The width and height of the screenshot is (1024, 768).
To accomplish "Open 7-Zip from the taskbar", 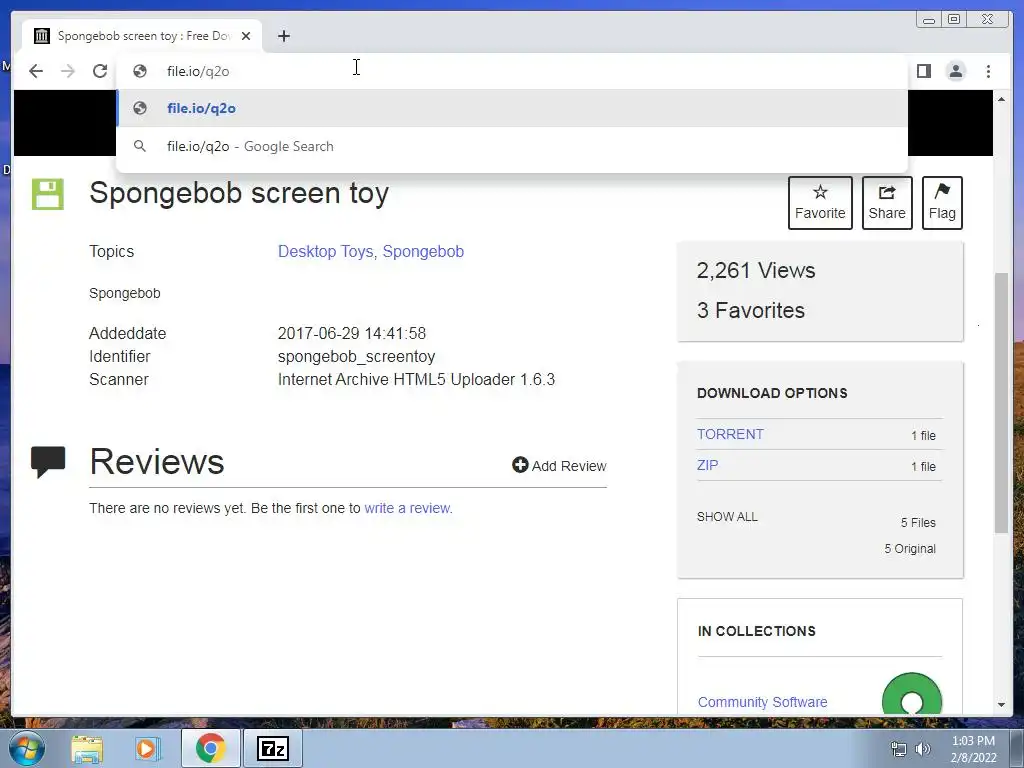I will click(273, 748).
